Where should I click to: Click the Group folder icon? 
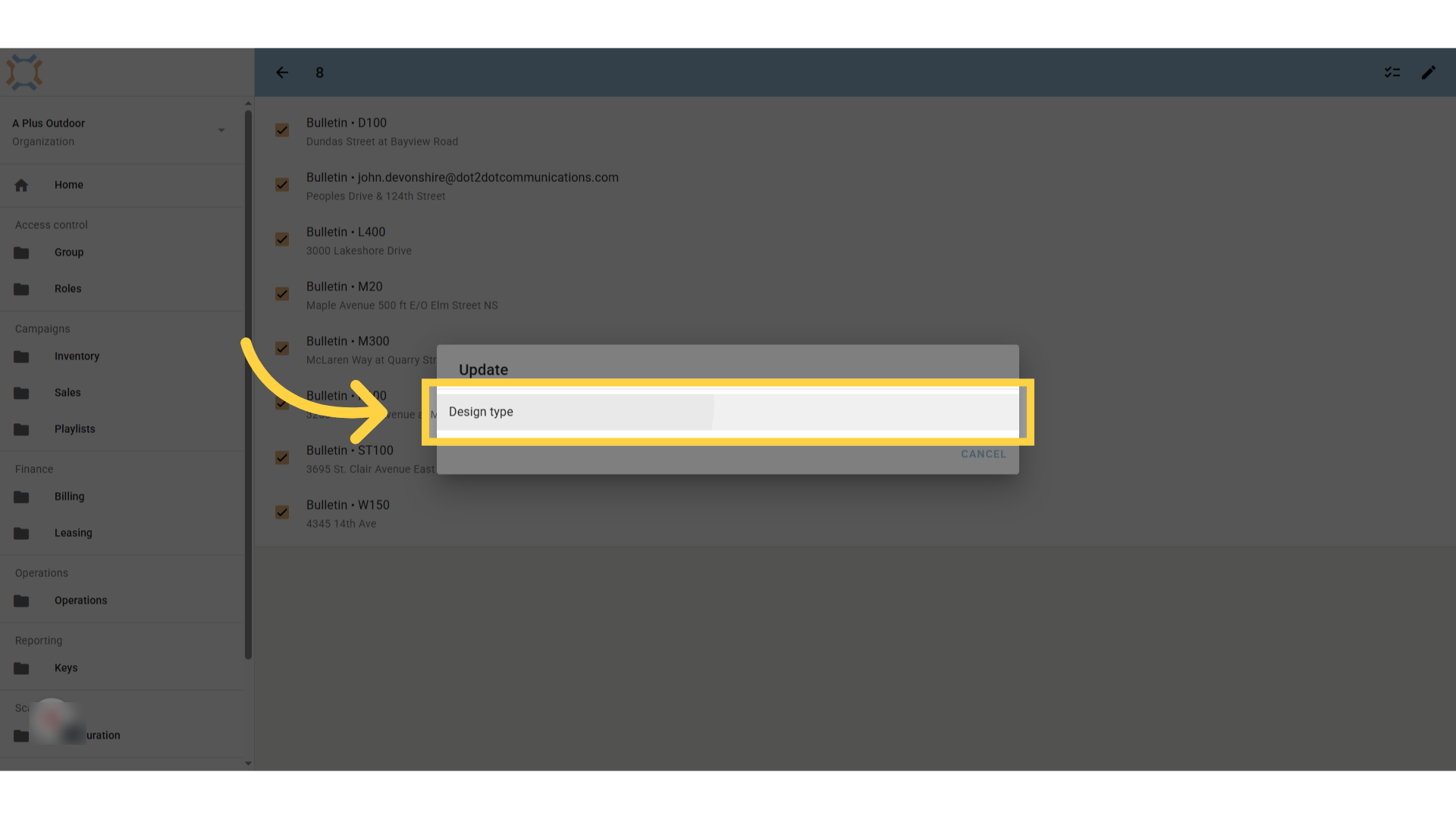[21, 253]
